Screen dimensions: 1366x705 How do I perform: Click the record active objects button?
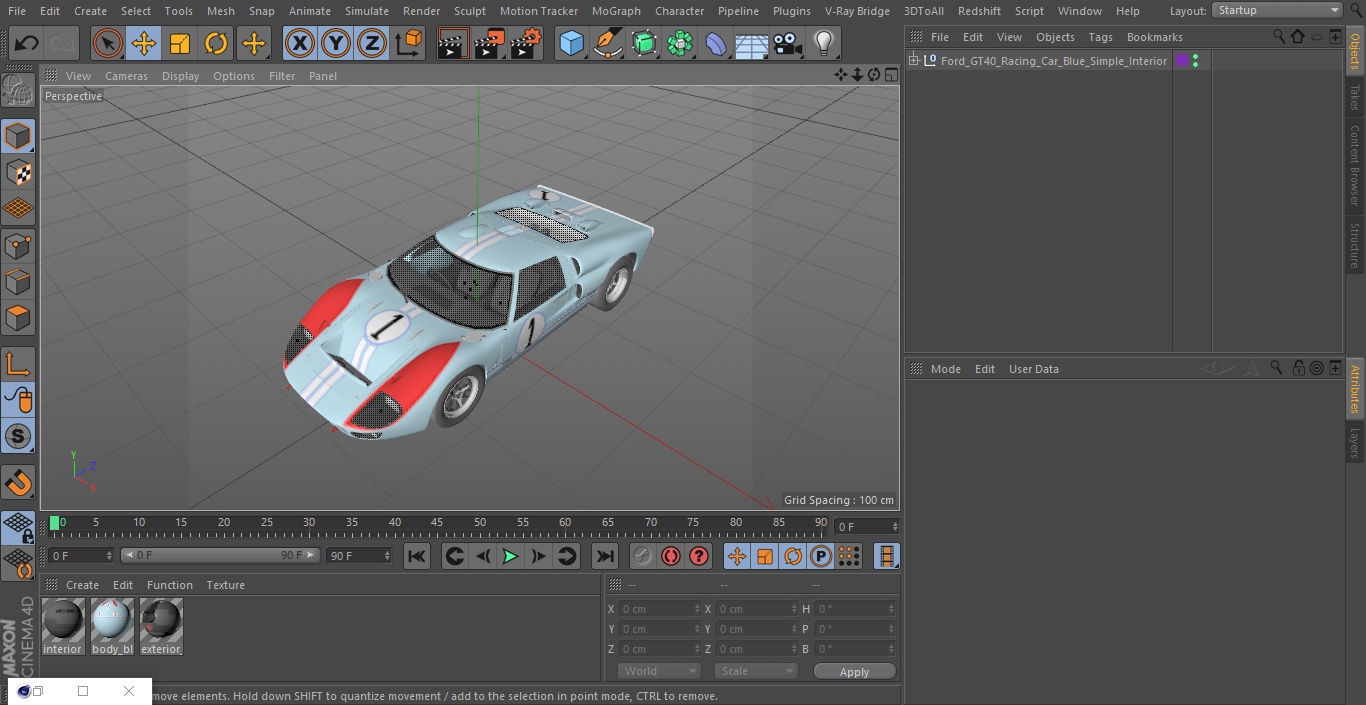tap(643, 556)
